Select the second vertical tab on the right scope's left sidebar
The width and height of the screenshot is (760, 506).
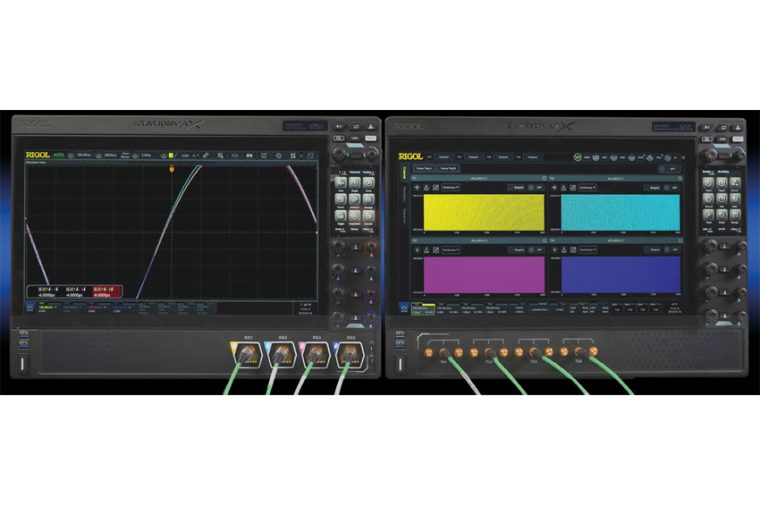tap(405, 193)
